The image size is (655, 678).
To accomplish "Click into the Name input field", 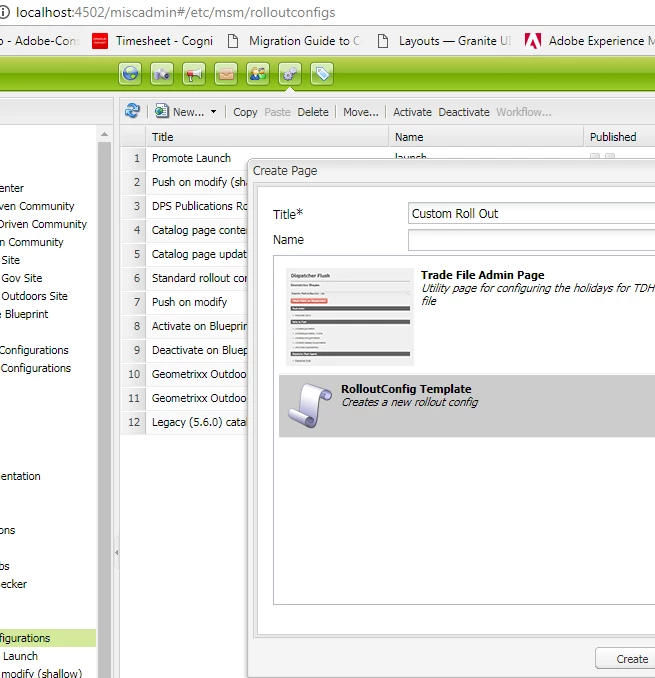I will (531, 240).
